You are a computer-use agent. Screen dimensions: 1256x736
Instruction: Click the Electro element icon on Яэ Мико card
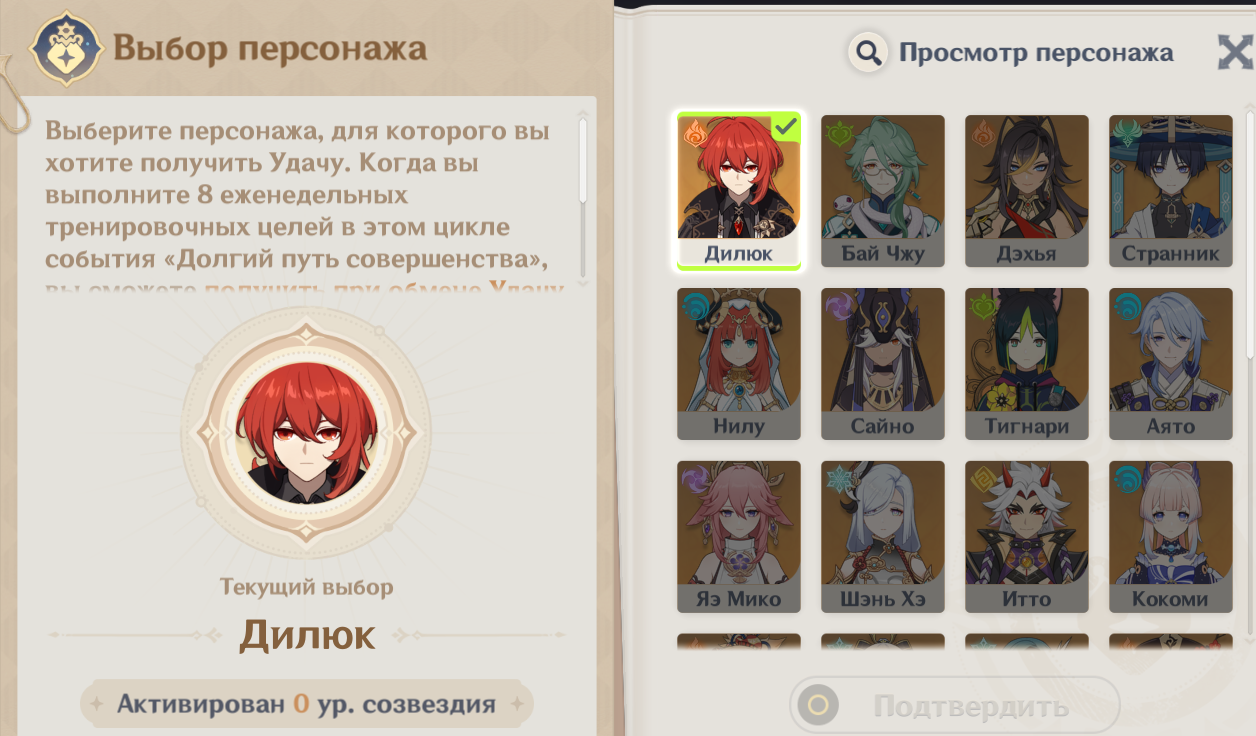coord(694,479)
